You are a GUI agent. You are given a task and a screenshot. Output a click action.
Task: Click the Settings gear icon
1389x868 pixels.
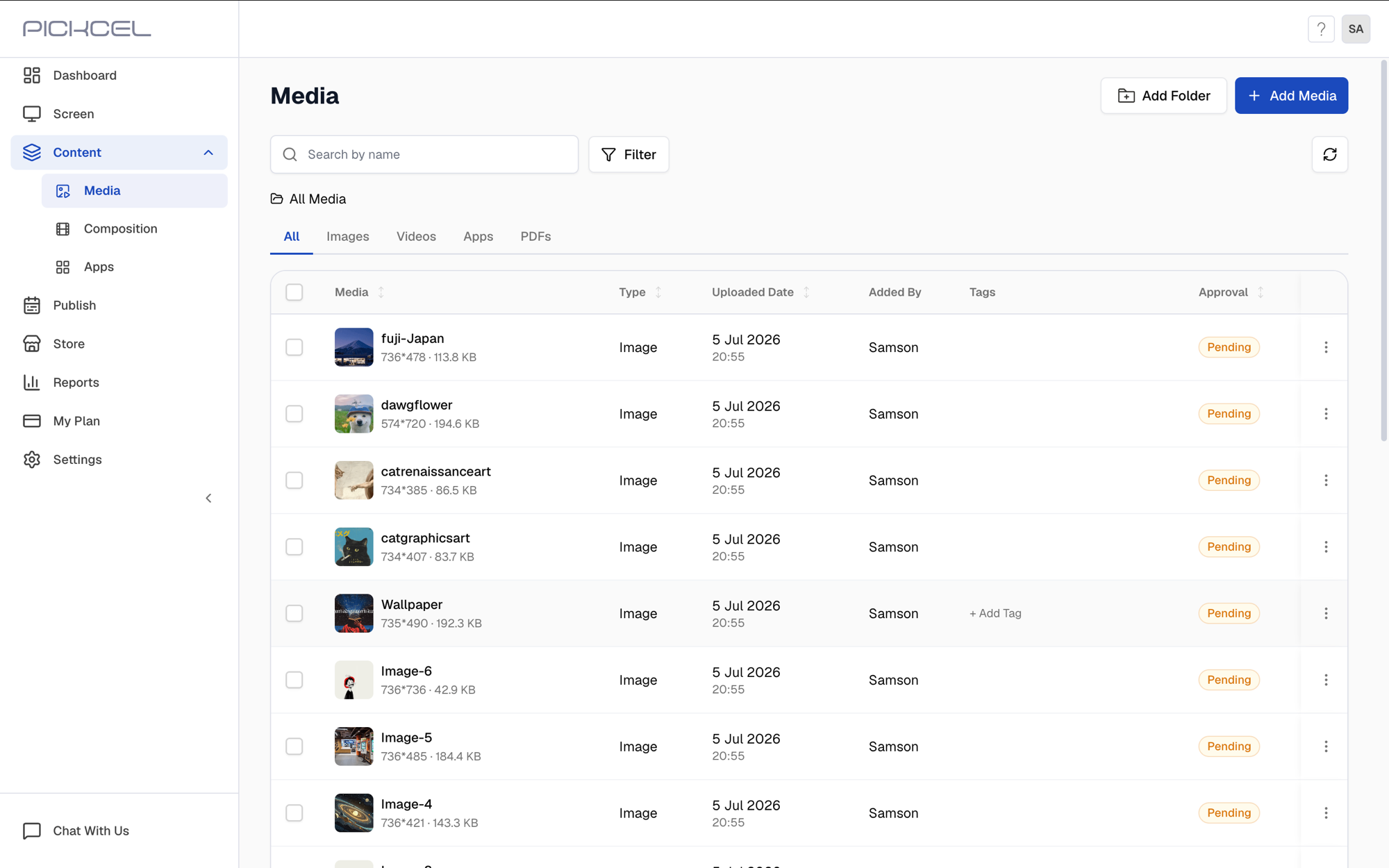32,460
